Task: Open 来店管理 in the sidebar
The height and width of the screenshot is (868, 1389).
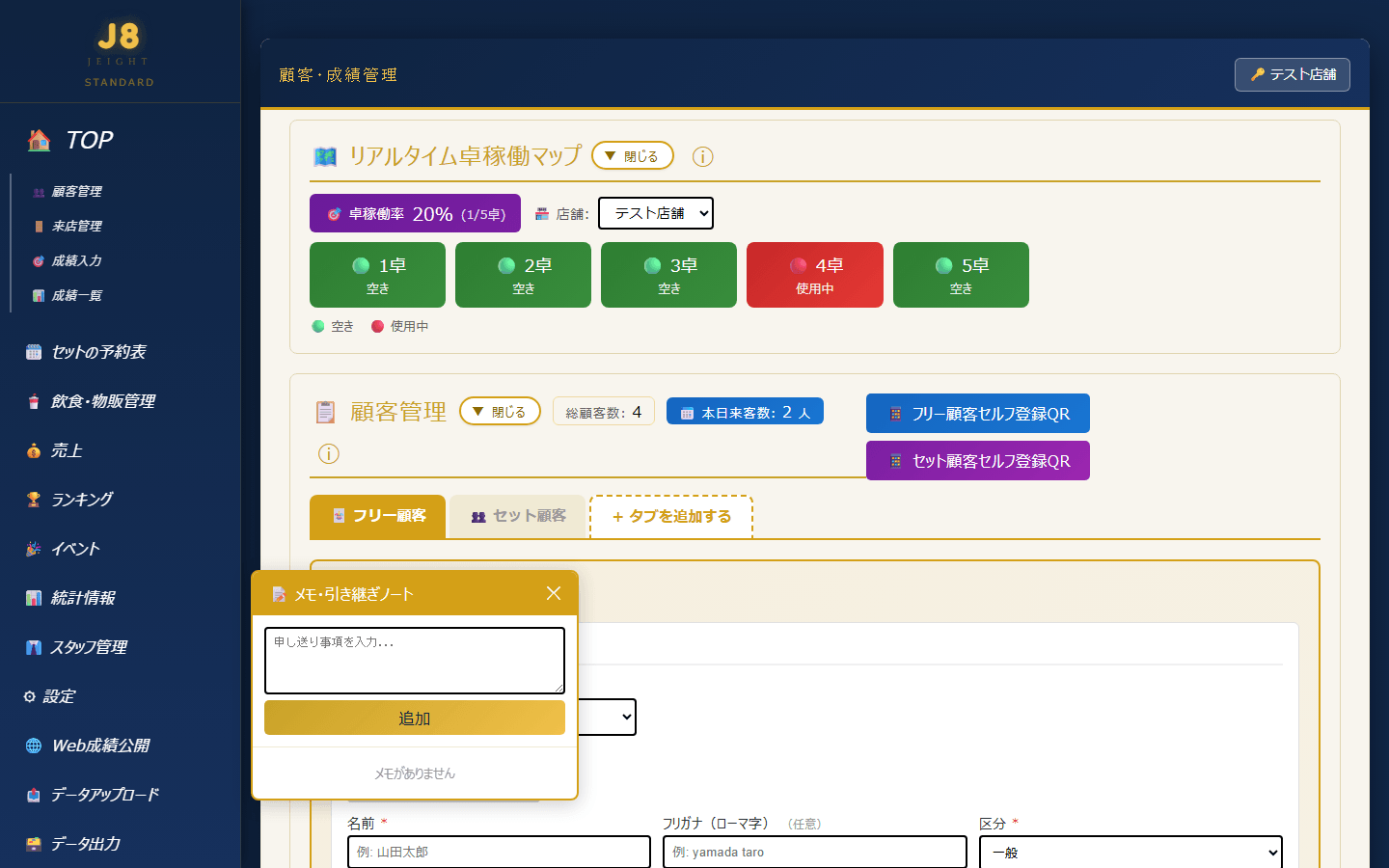Action: click(68, 227)
